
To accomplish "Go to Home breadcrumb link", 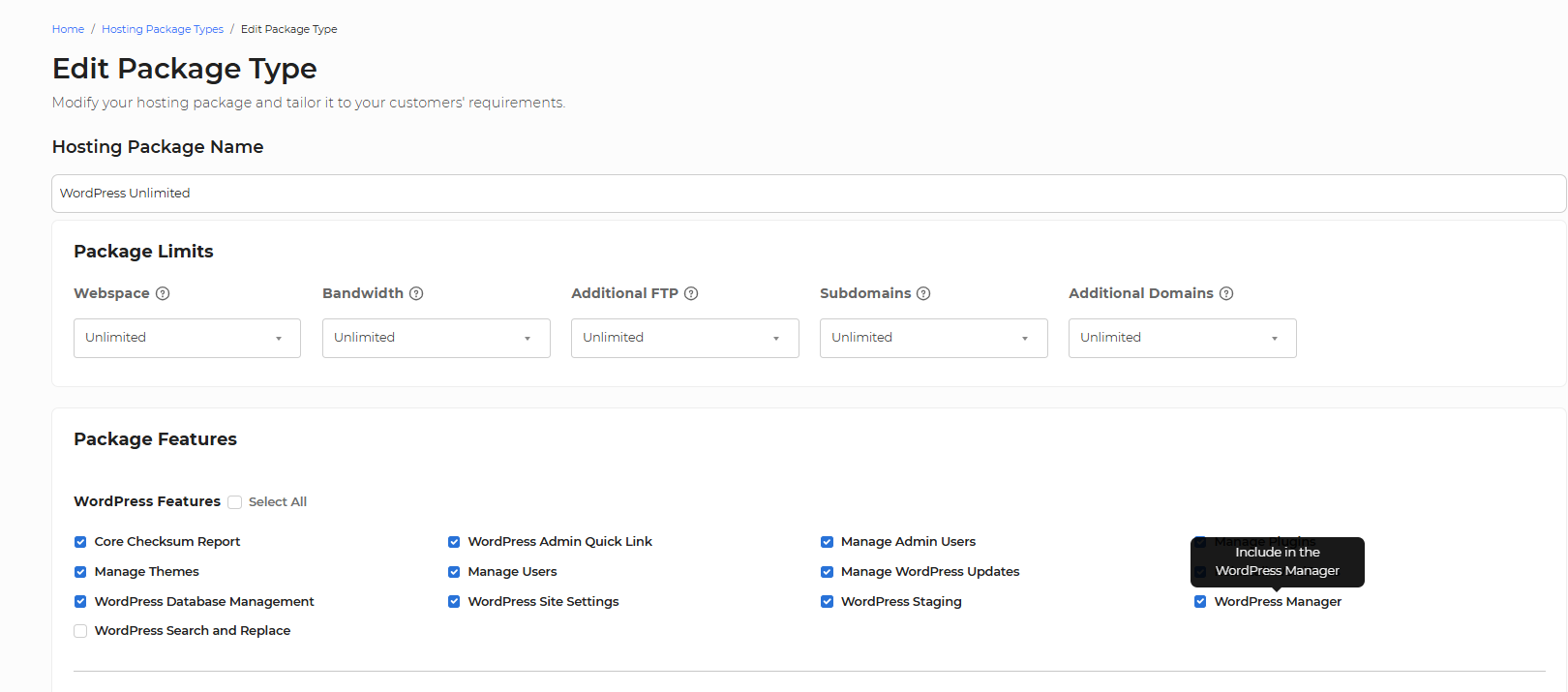I will 68,29.
